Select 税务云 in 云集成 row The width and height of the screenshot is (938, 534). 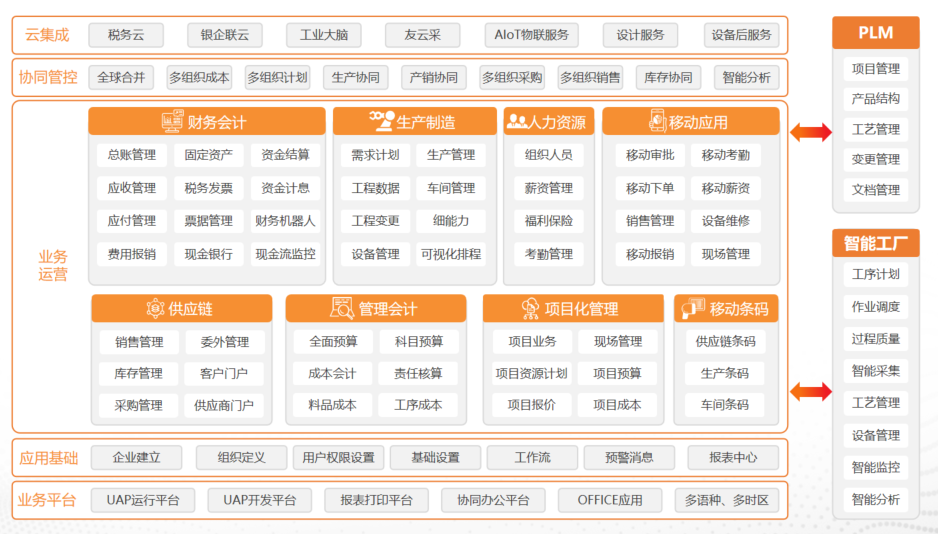point(126,35)
